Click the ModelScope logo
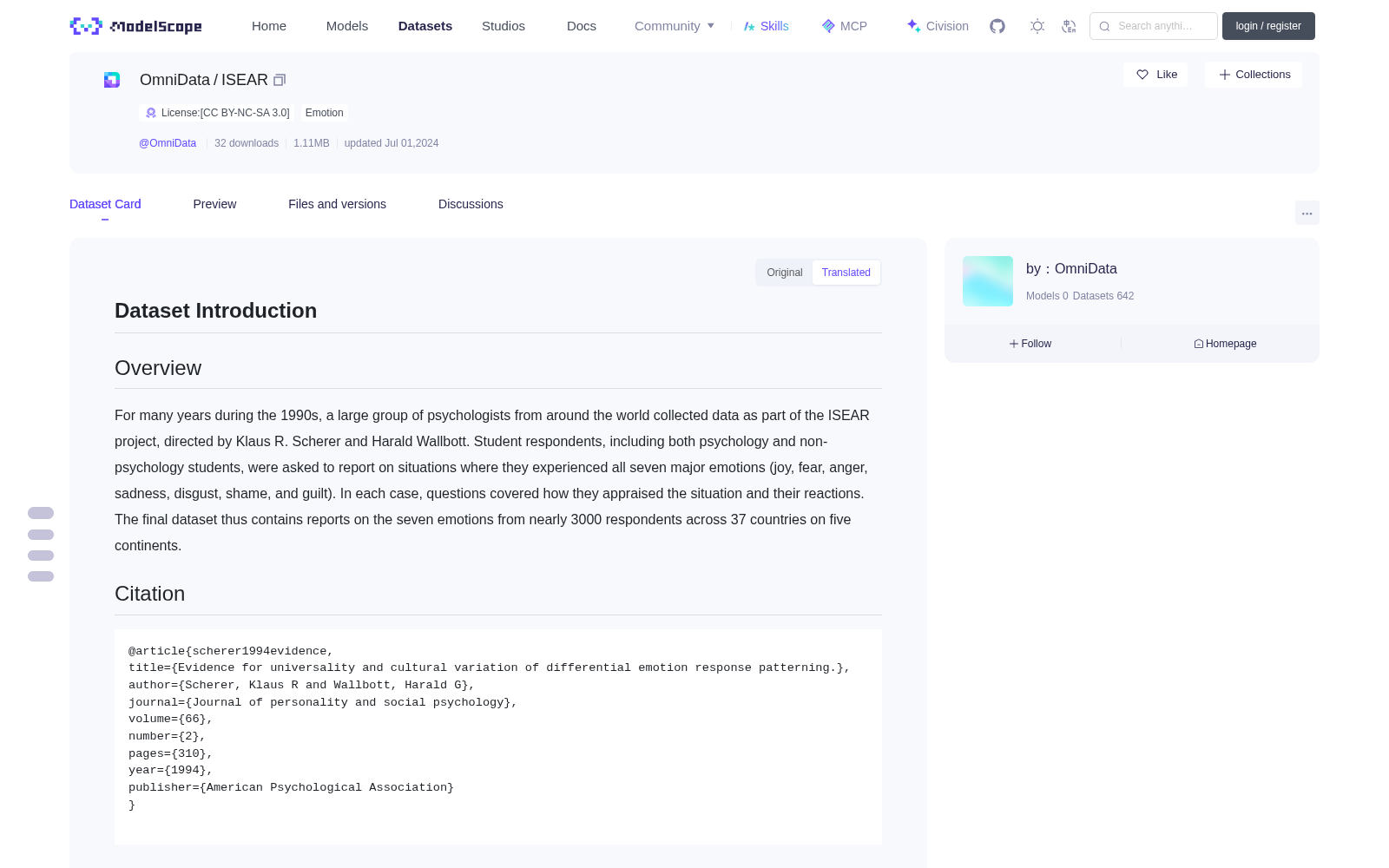This screenshot has height=868, width=1389. [x=136, y=26]
